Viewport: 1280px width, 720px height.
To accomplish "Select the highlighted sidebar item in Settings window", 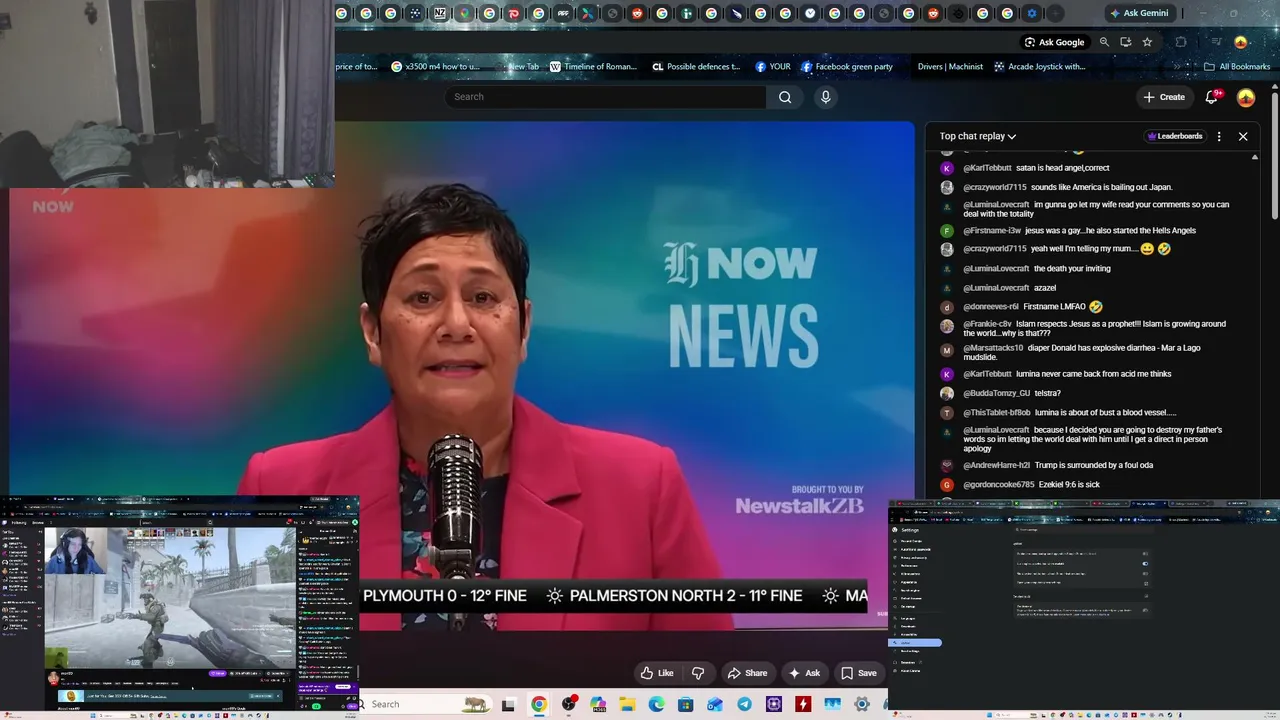I will pyautogui.click(x=915, y=642).
